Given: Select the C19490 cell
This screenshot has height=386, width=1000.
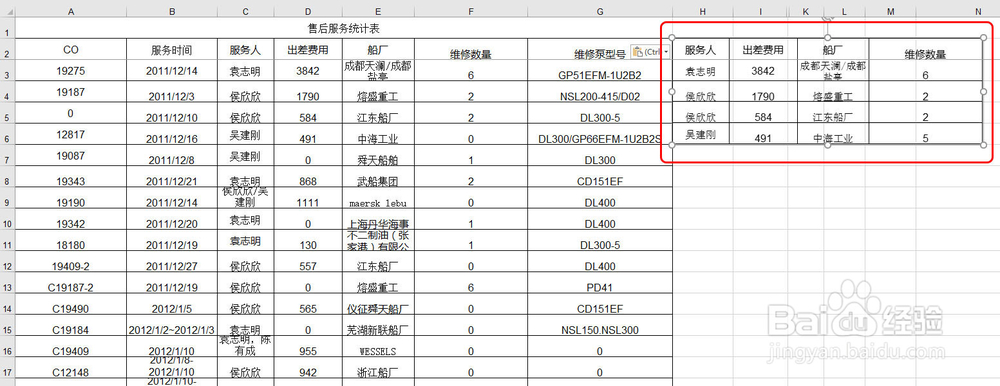Looking at the screenshot, I should [x=71, y=305].
